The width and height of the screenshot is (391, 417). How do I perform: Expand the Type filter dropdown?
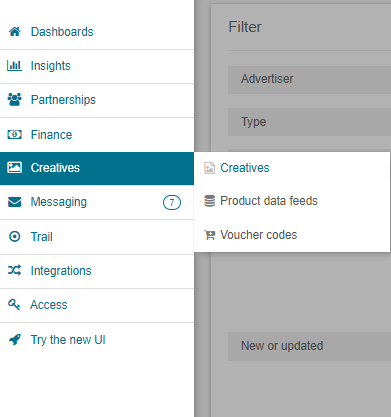(x=309, y=122)
